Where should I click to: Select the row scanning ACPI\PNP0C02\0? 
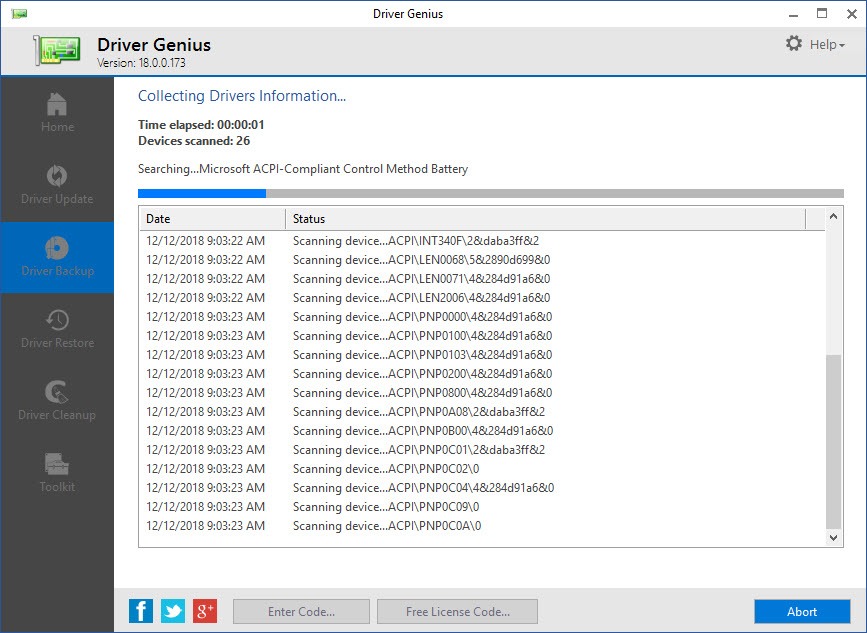pos(482,468)
